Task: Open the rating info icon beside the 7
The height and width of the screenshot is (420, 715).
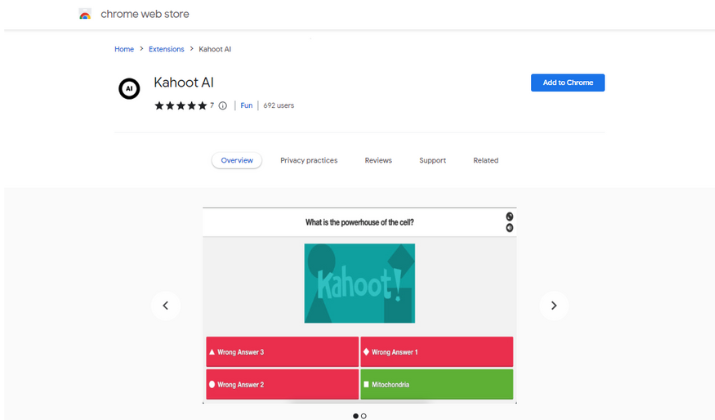Action: (223, 106)
